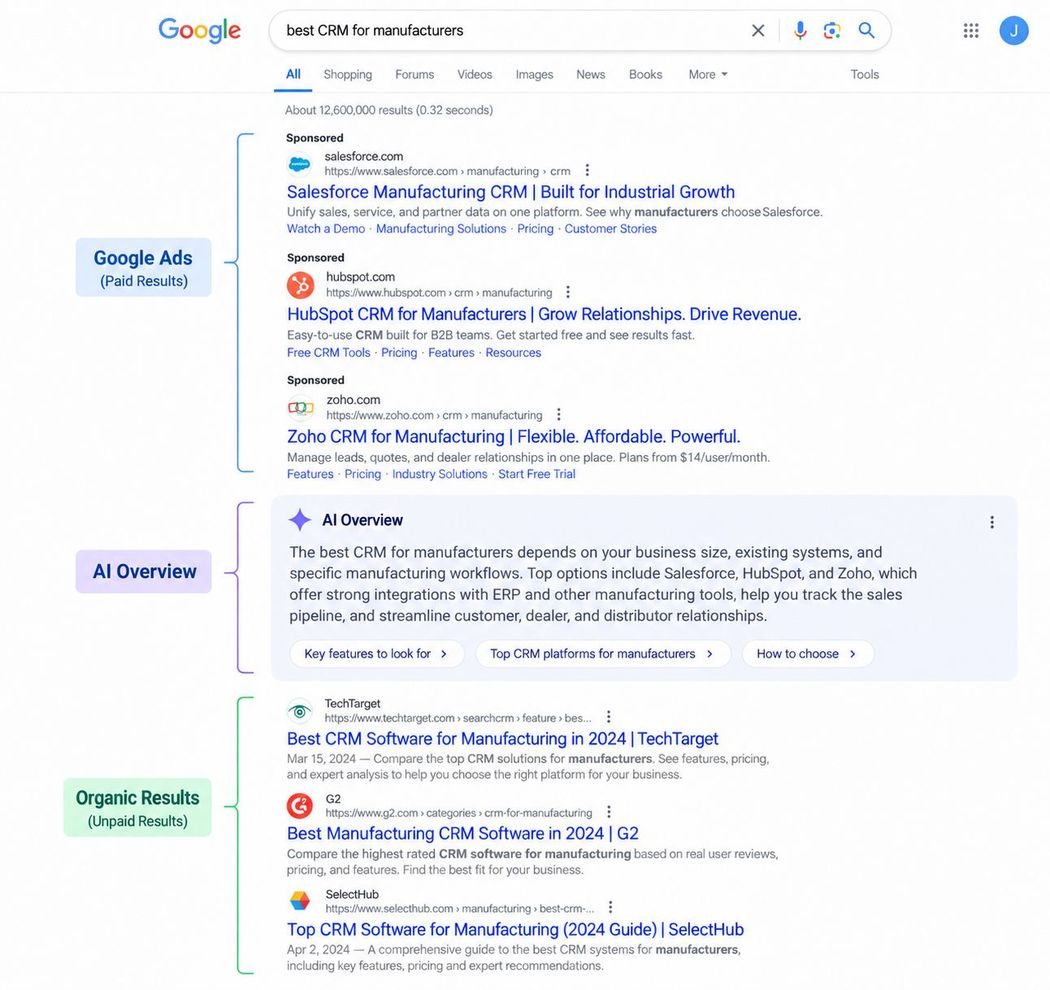This screenshot has height=990, width=1050.
Task: Click the salesforce.com URL breadcrumb
Action: pyautogui.click(x=447, y=171)
